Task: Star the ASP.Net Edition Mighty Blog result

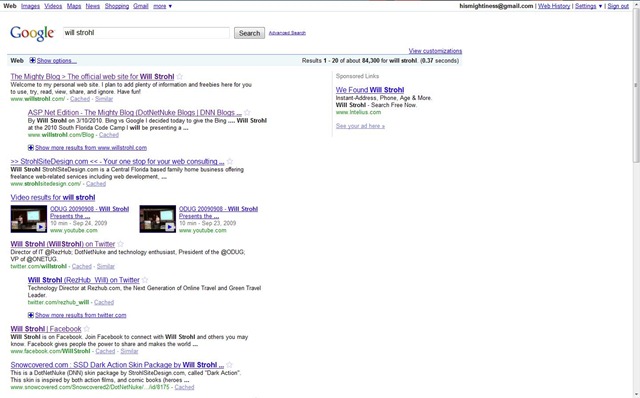Action: coord(247,112)
